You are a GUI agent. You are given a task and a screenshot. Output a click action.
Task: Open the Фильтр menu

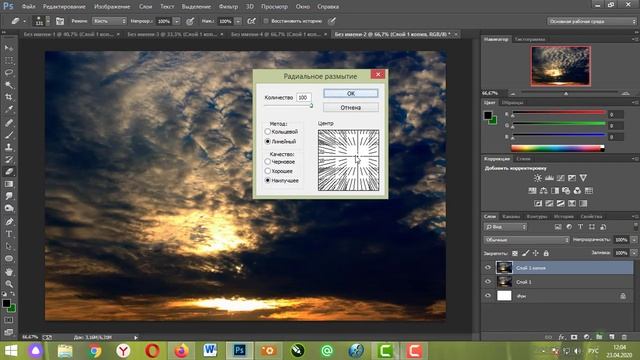pos(228,7)
